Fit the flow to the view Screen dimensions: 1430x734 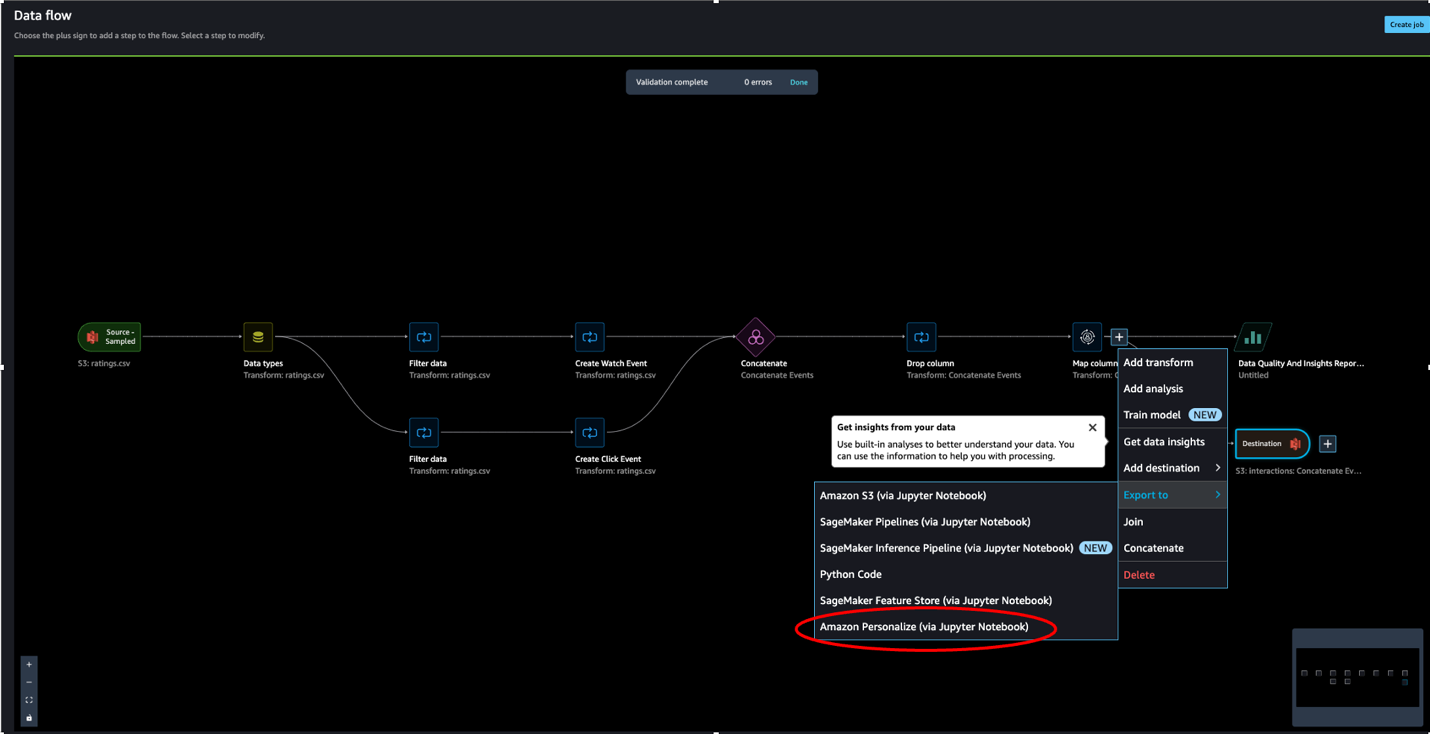point(29,700)
